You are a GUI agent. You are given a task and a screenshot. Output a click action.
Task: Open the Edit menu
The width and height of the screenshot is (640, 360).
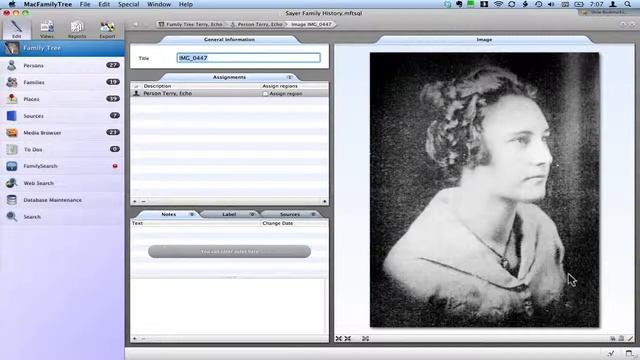tap(104, 4)
